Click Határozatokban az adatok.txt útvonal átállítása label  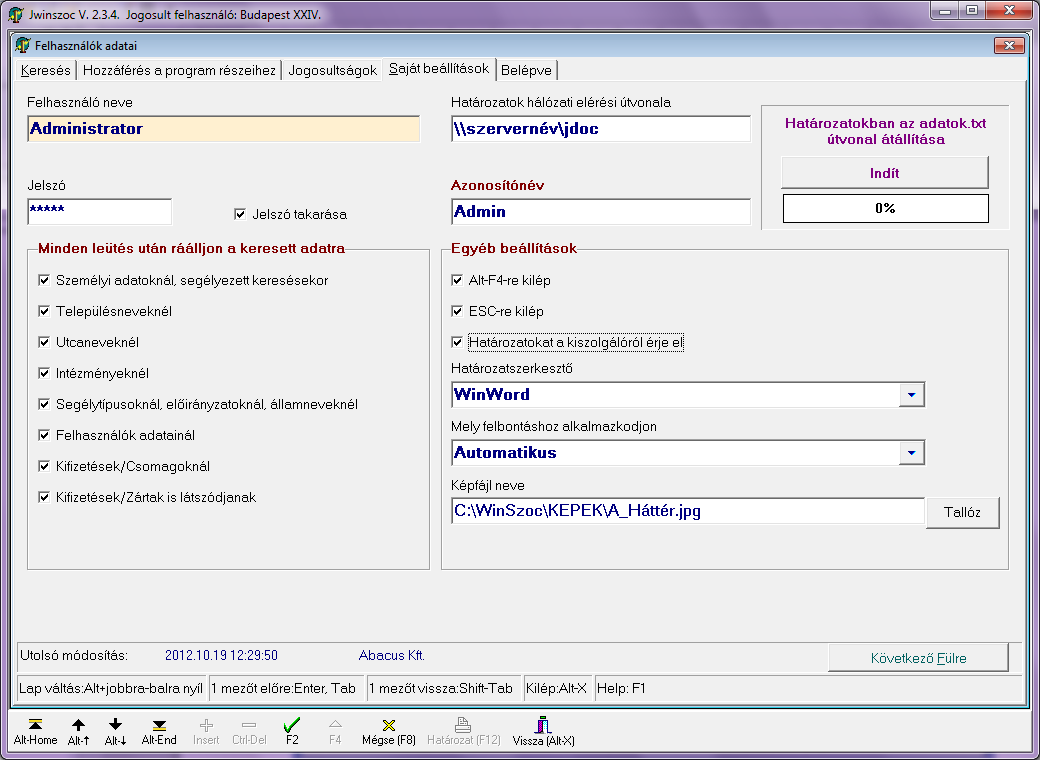(x=885, y=131)
